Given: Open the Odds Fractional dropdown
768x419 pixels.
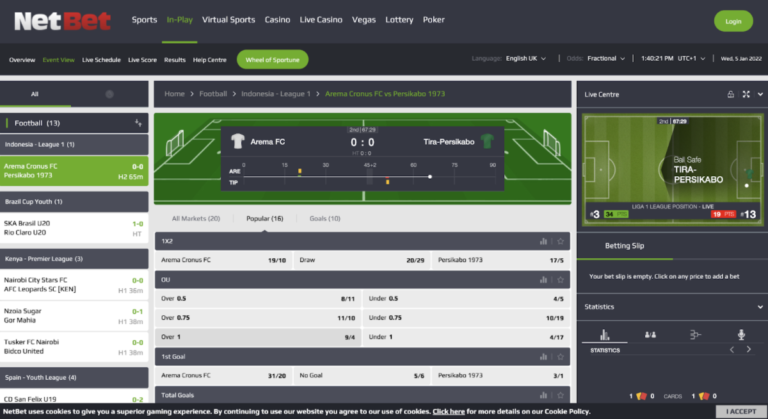Looking at the screenshot, I should (x=606, y=58).
